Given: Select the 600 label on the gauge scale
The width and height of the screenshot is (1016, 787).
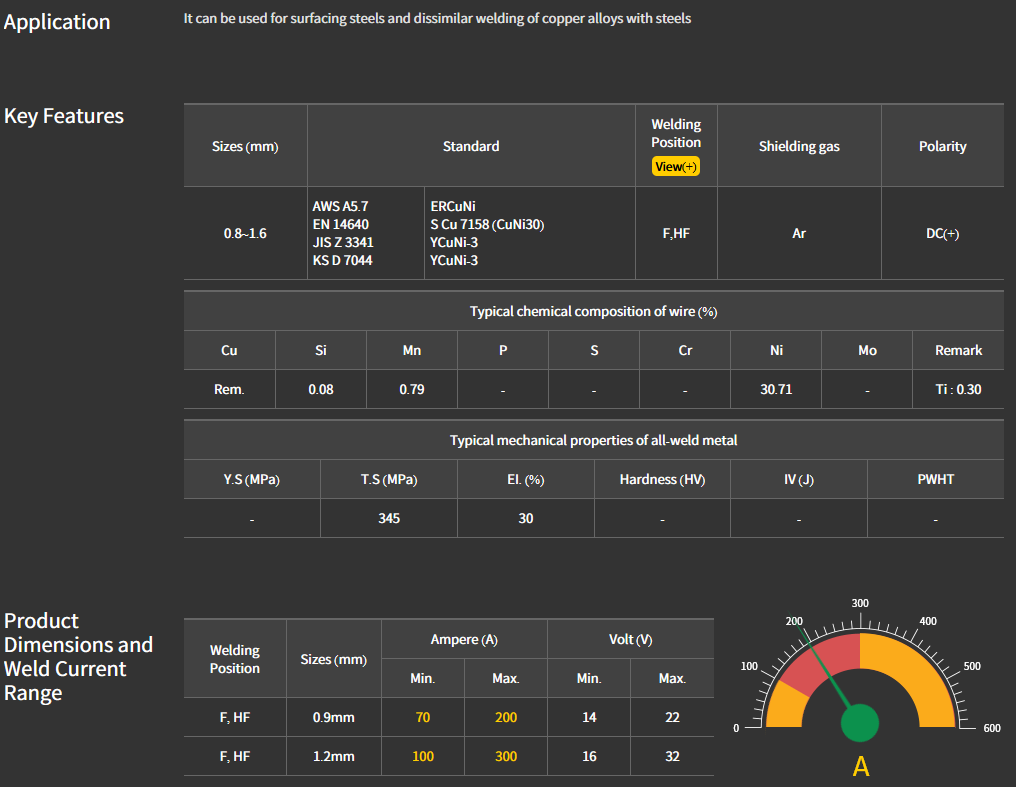Looking at the screenshot, I should click(991, 728).
